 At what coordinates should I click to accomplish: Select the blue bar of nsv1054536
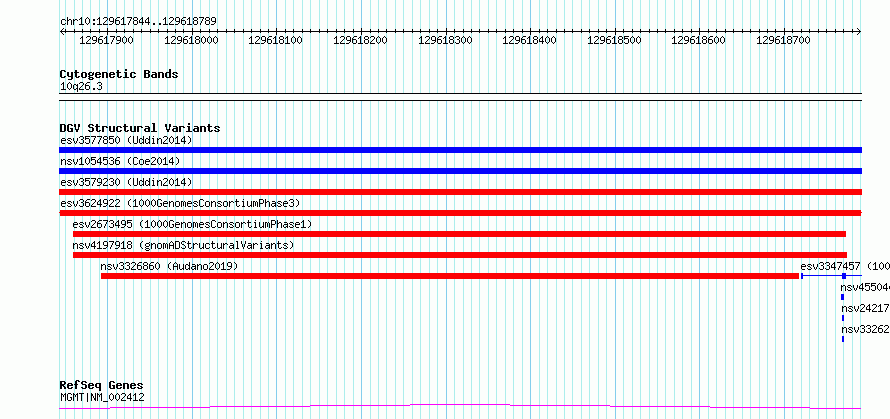460,171
